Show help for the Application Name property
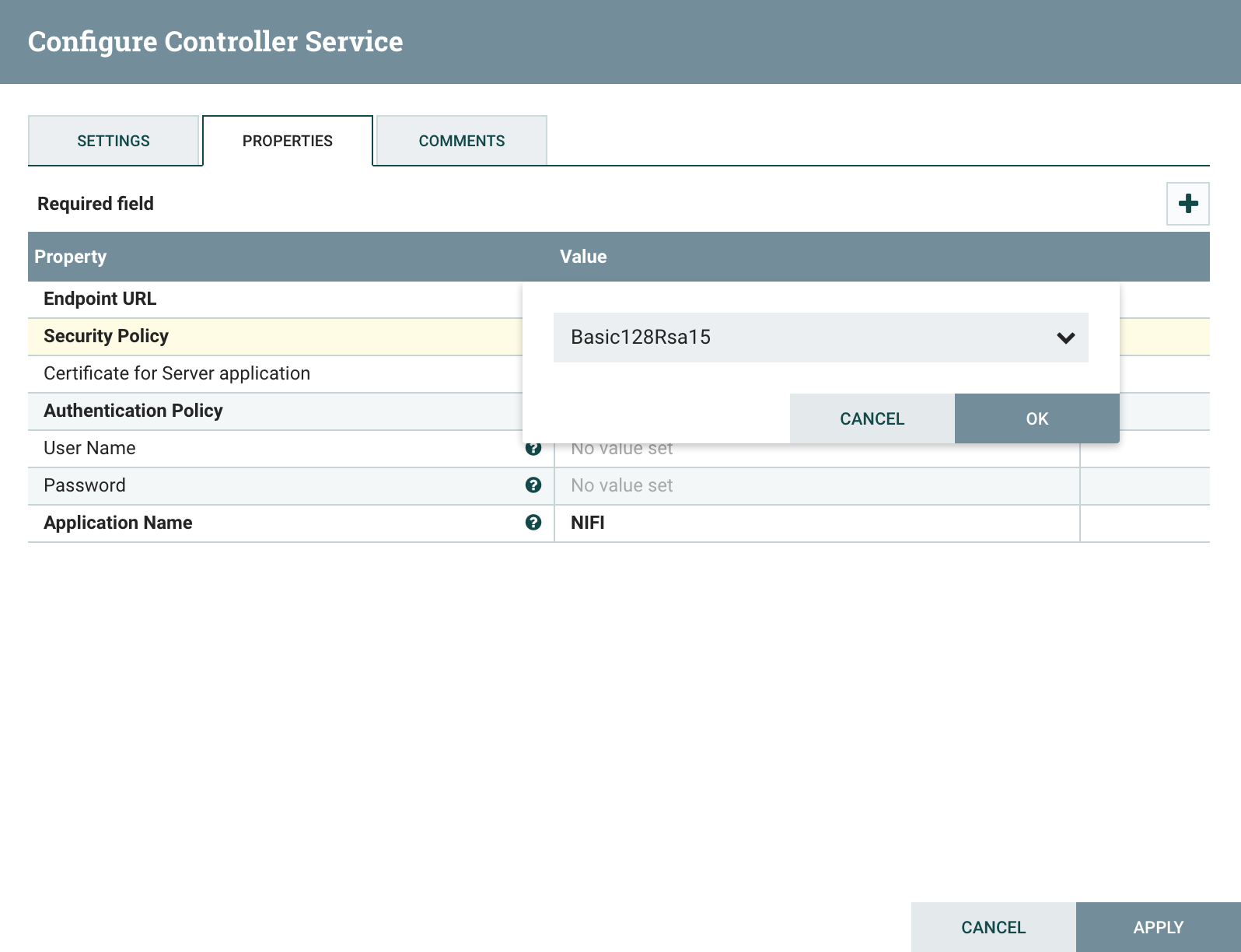This screenshot has height=952, width=1241. click(x=533, y=523)
